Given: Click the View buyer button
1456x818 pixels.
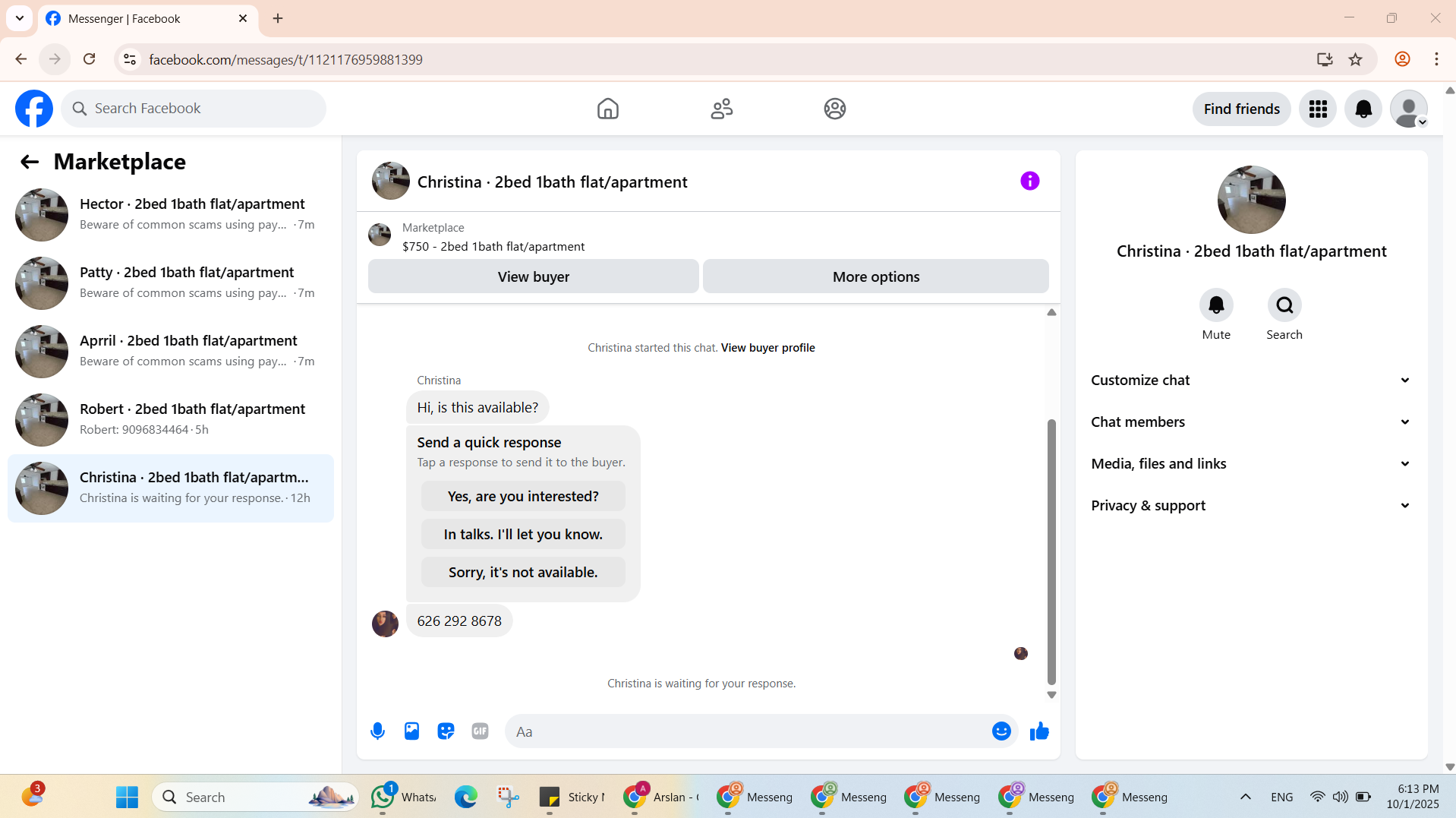Looking at the screenshot, I should tap(533, 276).
